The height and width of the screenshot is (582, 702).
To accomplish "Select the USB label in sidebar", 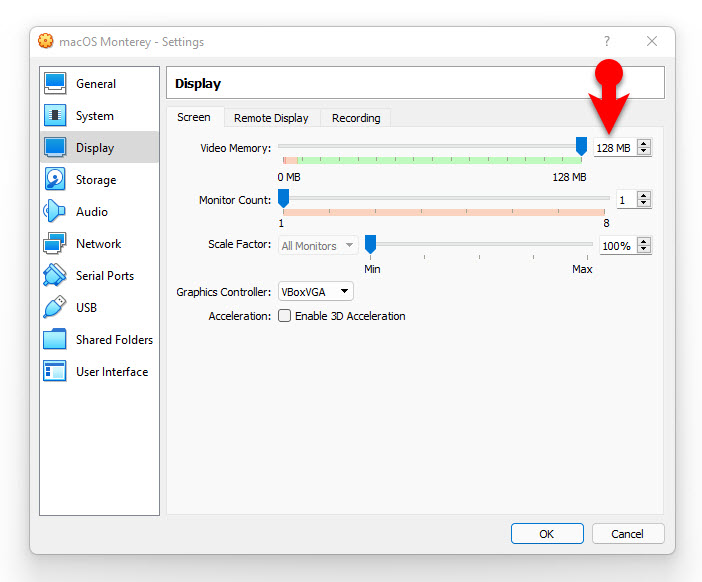I will (x=86, y=308).
